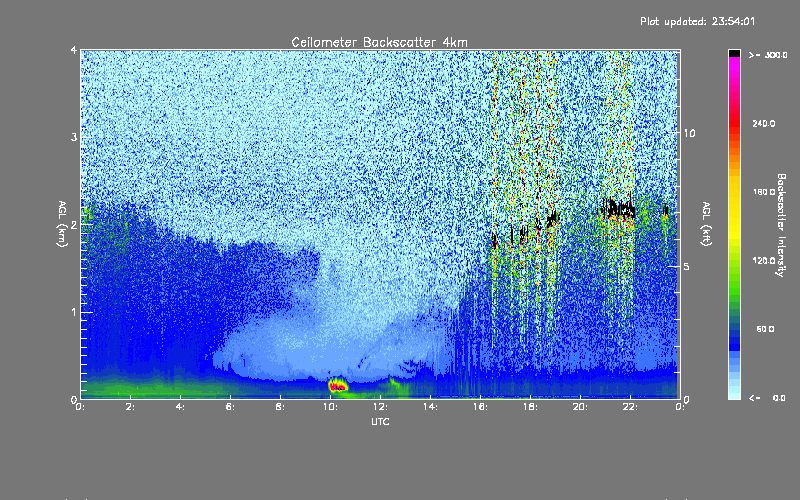Click the x-axis tick label '22:'
800x500 pixels.
click(630, 407)
